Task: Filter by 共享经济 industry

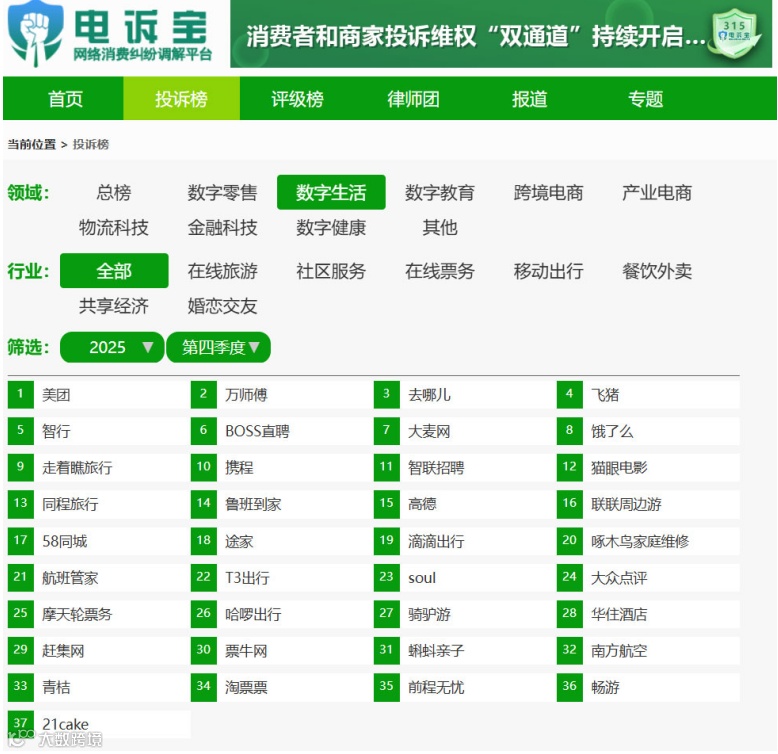Action: click(114, 306)
